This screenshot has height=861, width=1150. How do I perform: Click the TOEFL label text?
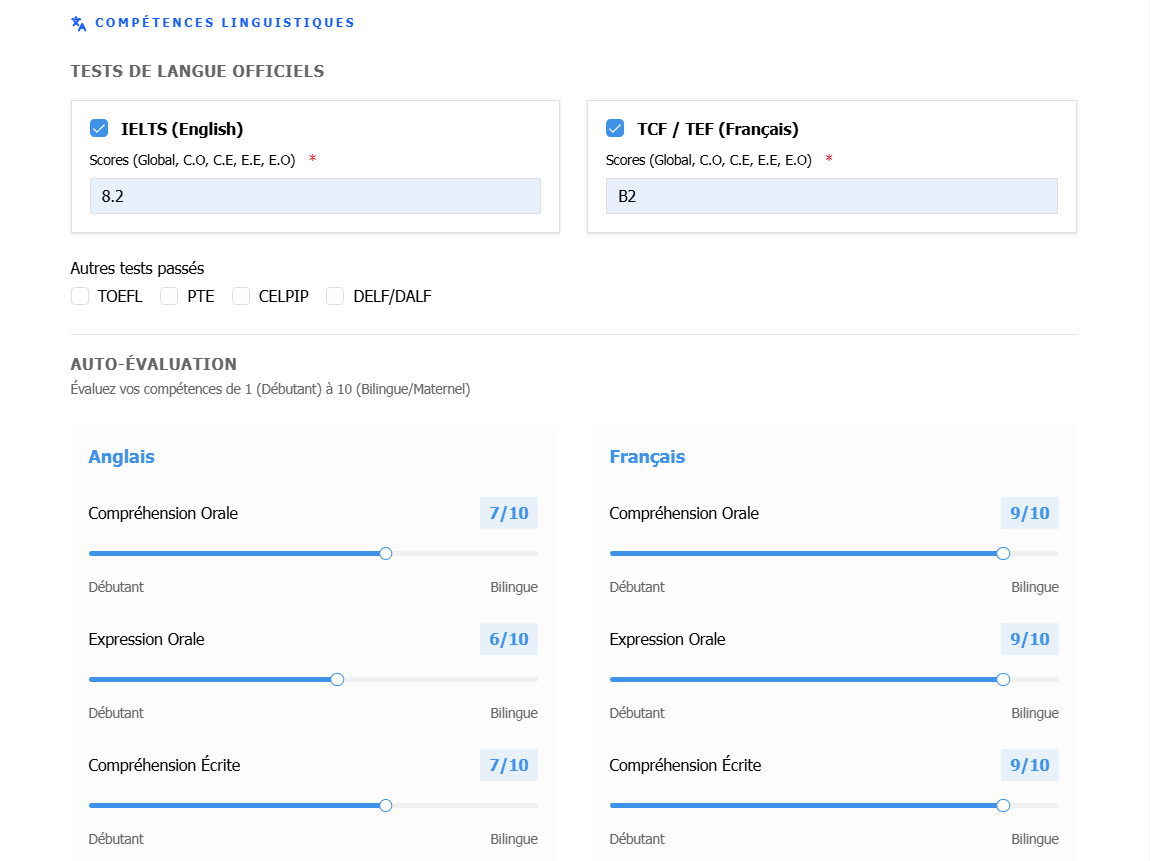[x=120, y=296]
